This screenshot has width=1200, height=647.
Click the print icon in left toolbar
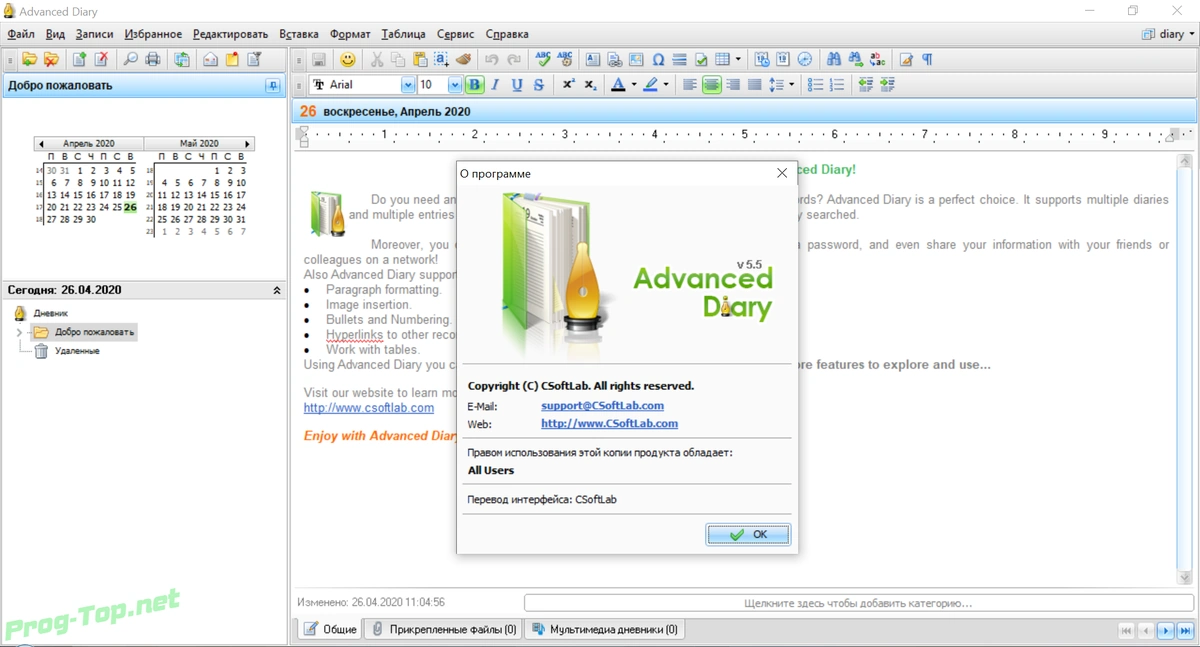coord(152,60)
